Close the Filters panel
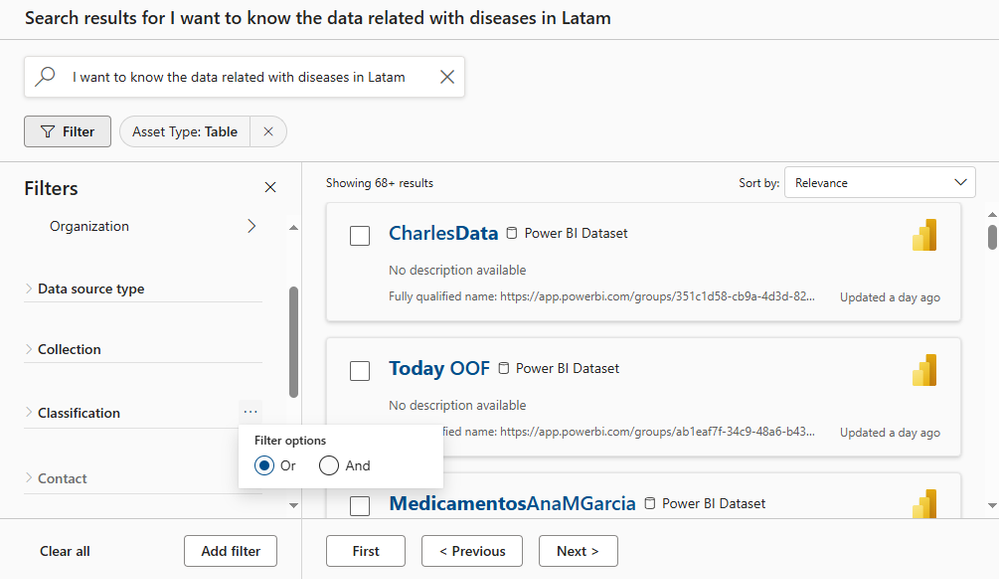The image size is (999, 579). [x=270, y=187]
